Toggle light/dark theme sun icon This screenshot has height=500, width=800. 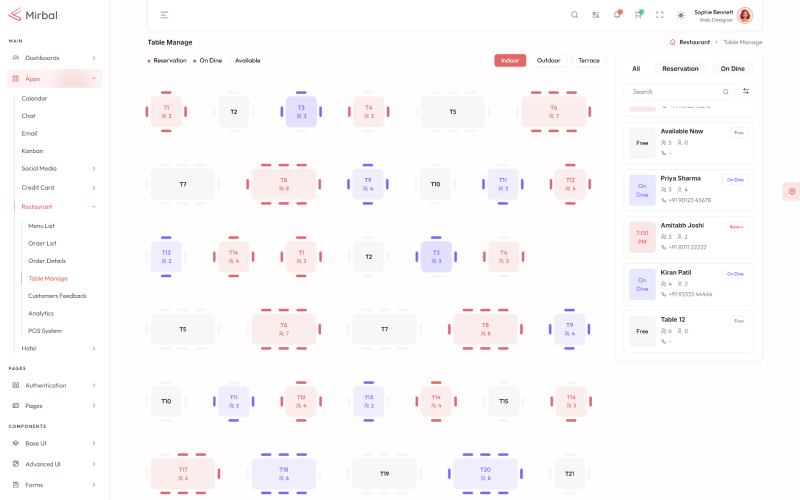point(681,15)
